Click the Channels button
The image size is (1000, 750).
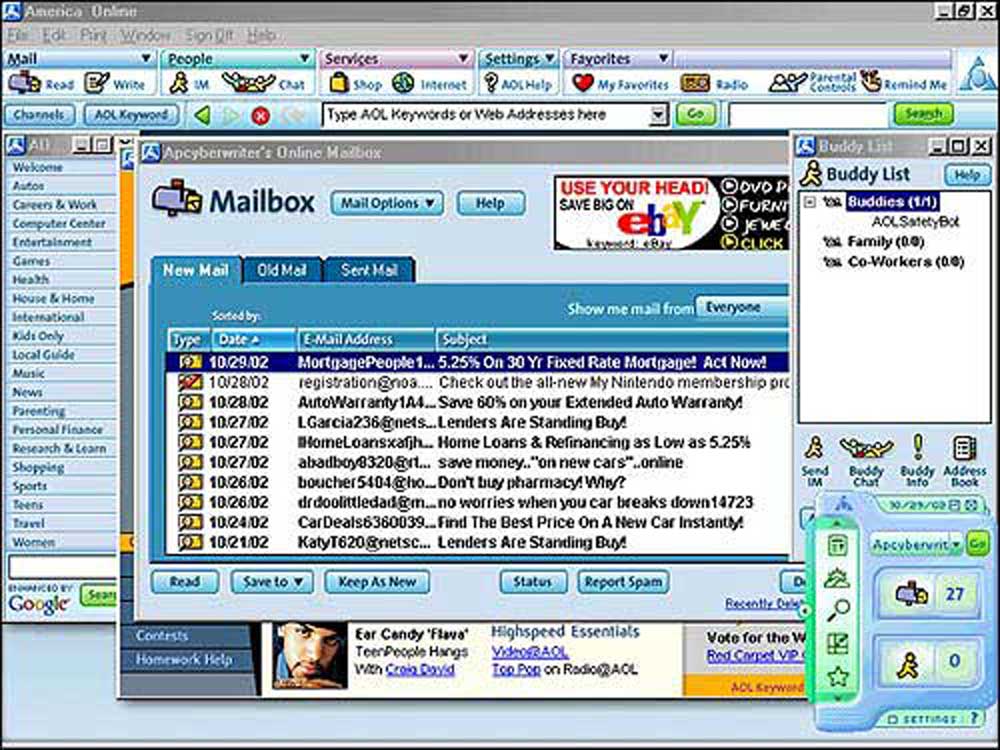click(40, 115)
